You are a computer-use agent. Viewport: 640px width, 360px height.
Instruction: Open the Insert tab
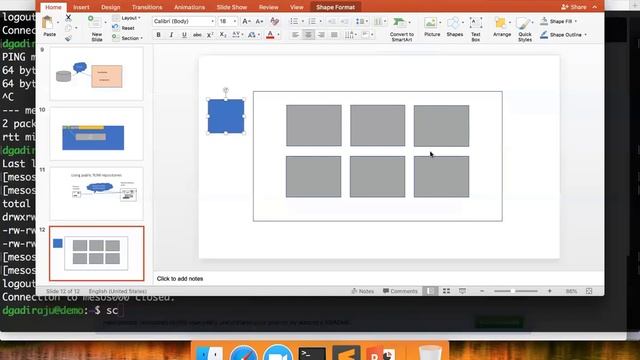pos(81,7)
